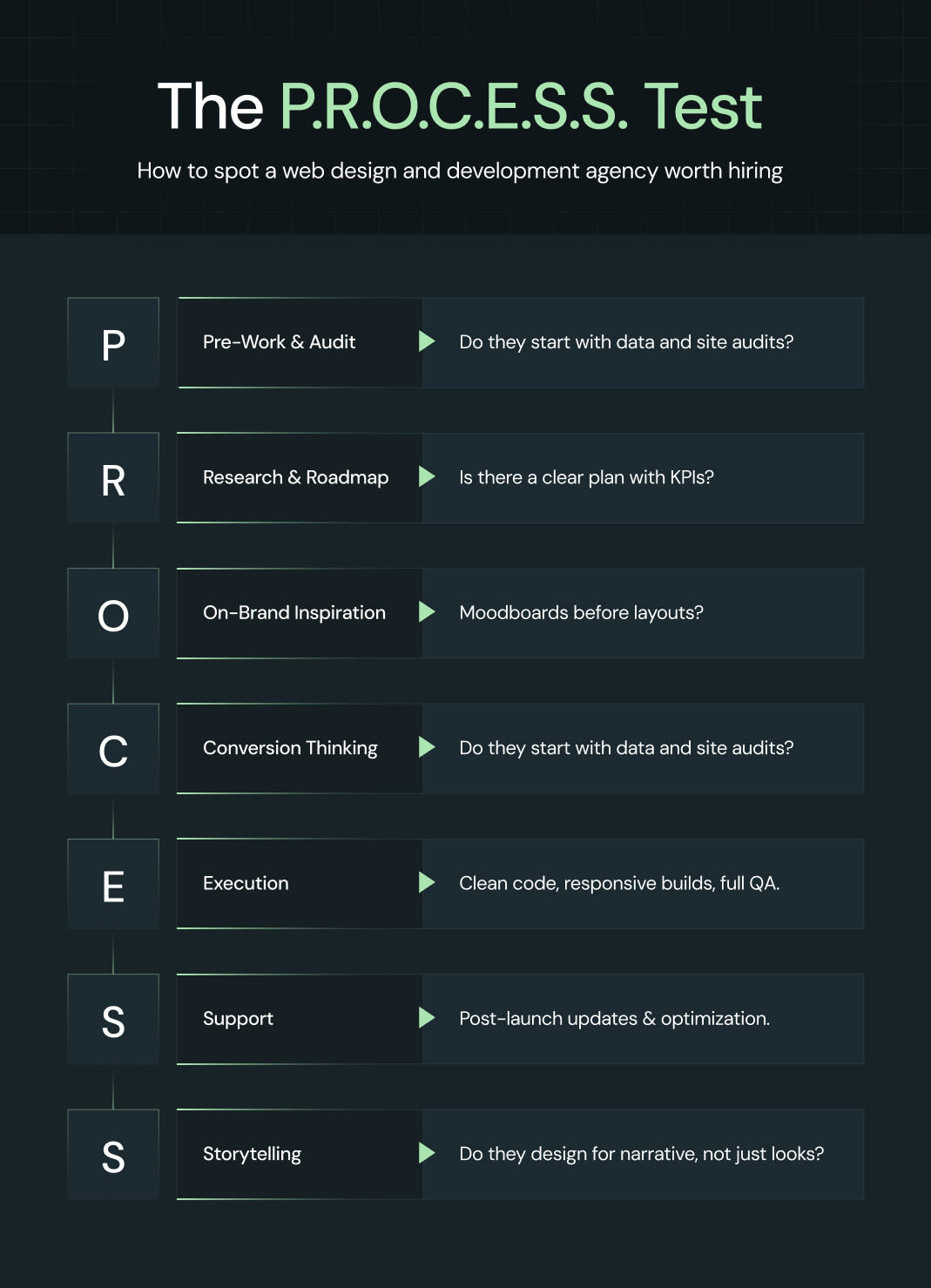The image size is (931, 1288).
Task: Select the Pre-Work & Audit label
Action: 280,342
